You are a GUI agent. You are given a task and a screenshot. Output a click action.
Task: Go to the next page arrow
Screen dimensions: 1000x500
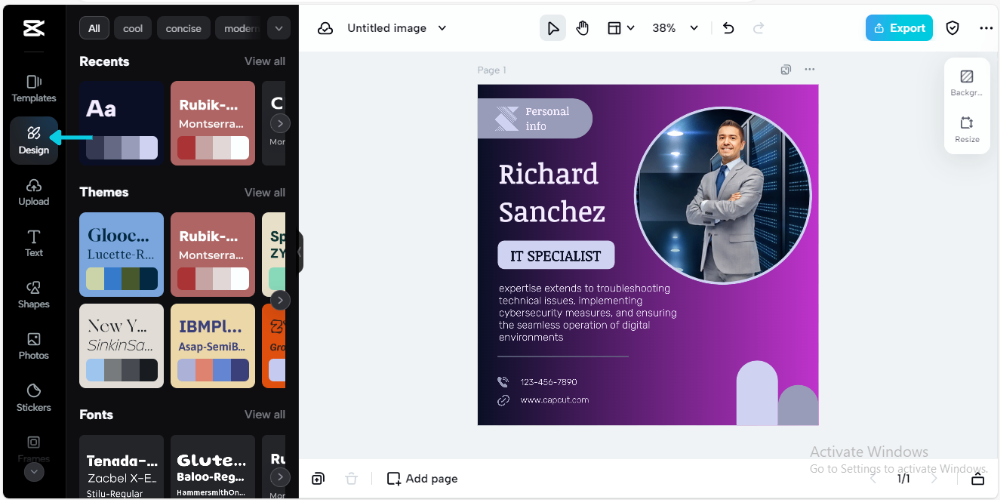[x=934, y=478]
